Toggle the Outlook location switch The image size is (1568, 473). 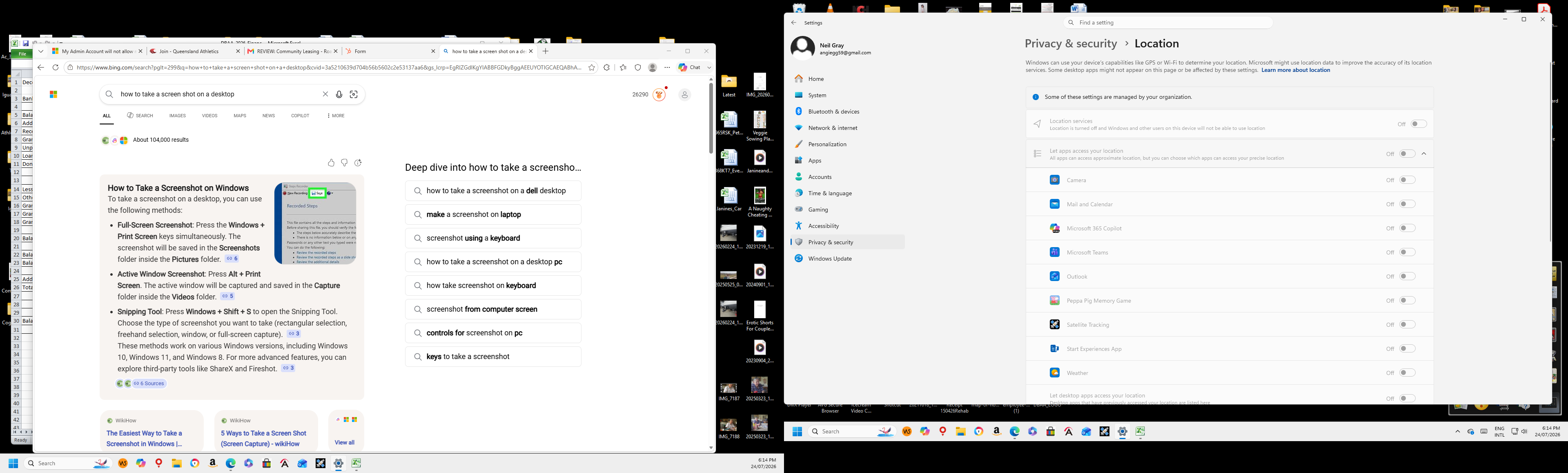coord(1407,277)
